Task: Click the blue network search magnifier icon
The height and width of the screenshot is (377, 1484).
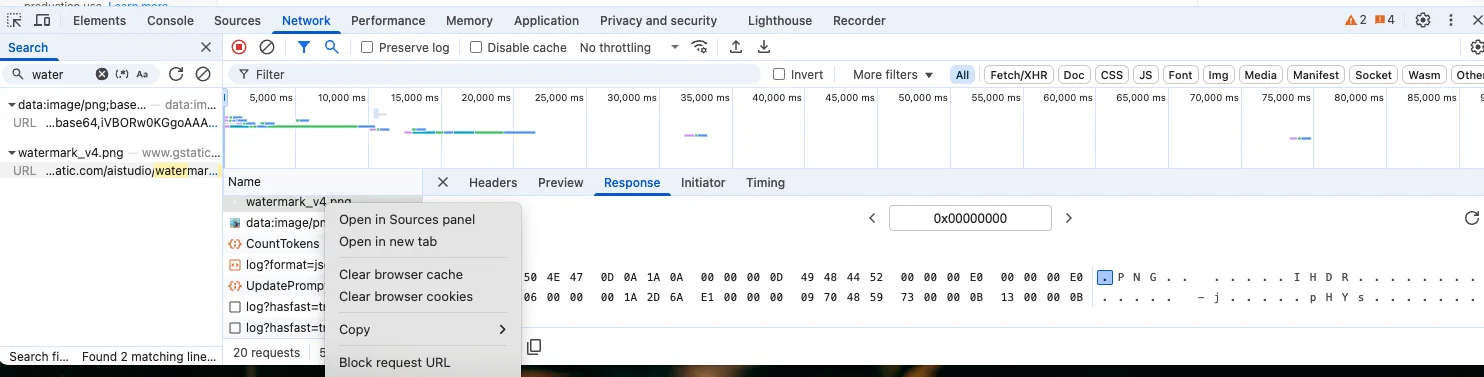Action: tap(332, 47)
